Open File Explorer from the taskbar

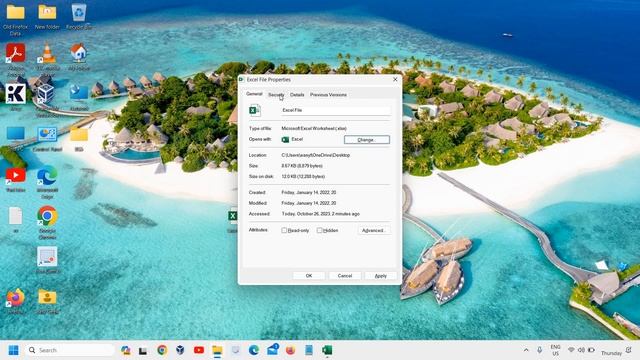(217, 350)
